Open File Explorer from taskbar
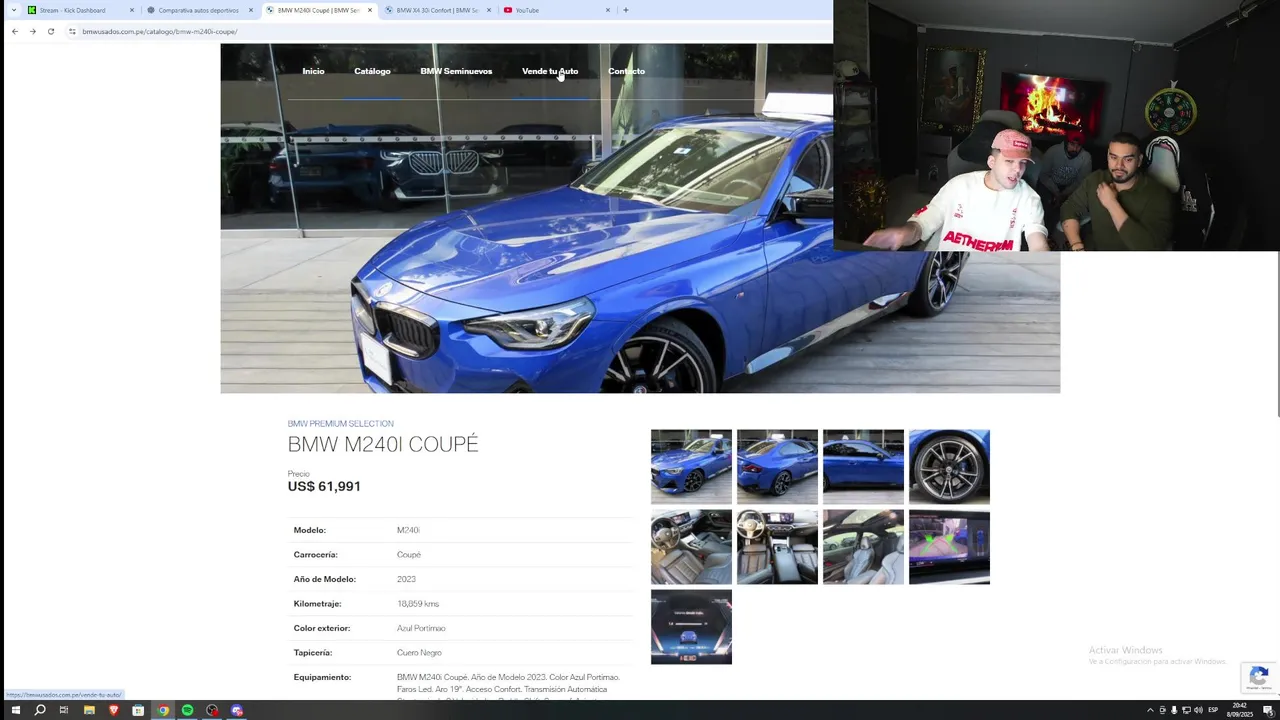Viewport: 1280px width, 720px height. pos(89,710)
